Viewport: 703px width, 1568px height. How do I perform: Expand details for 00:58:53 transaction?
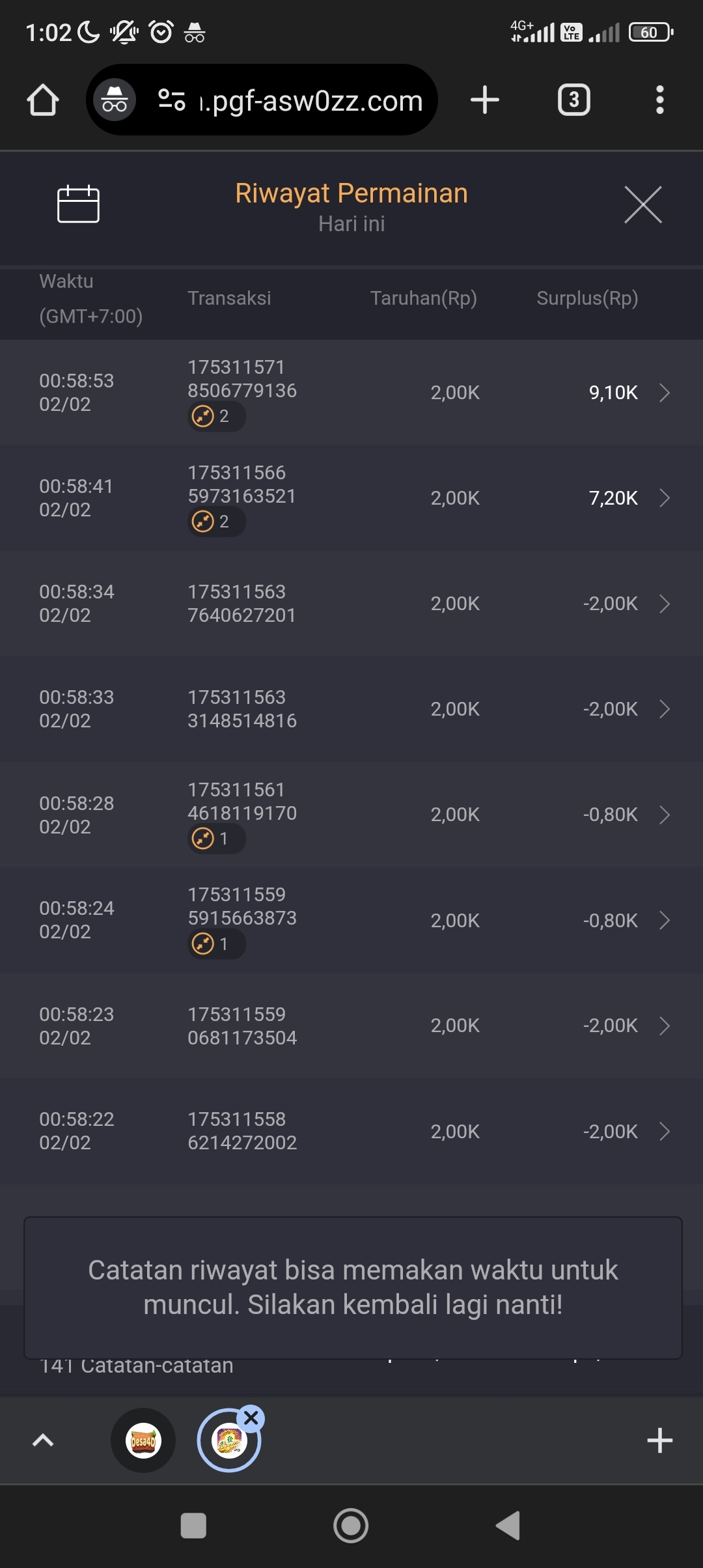pos(664,393)
